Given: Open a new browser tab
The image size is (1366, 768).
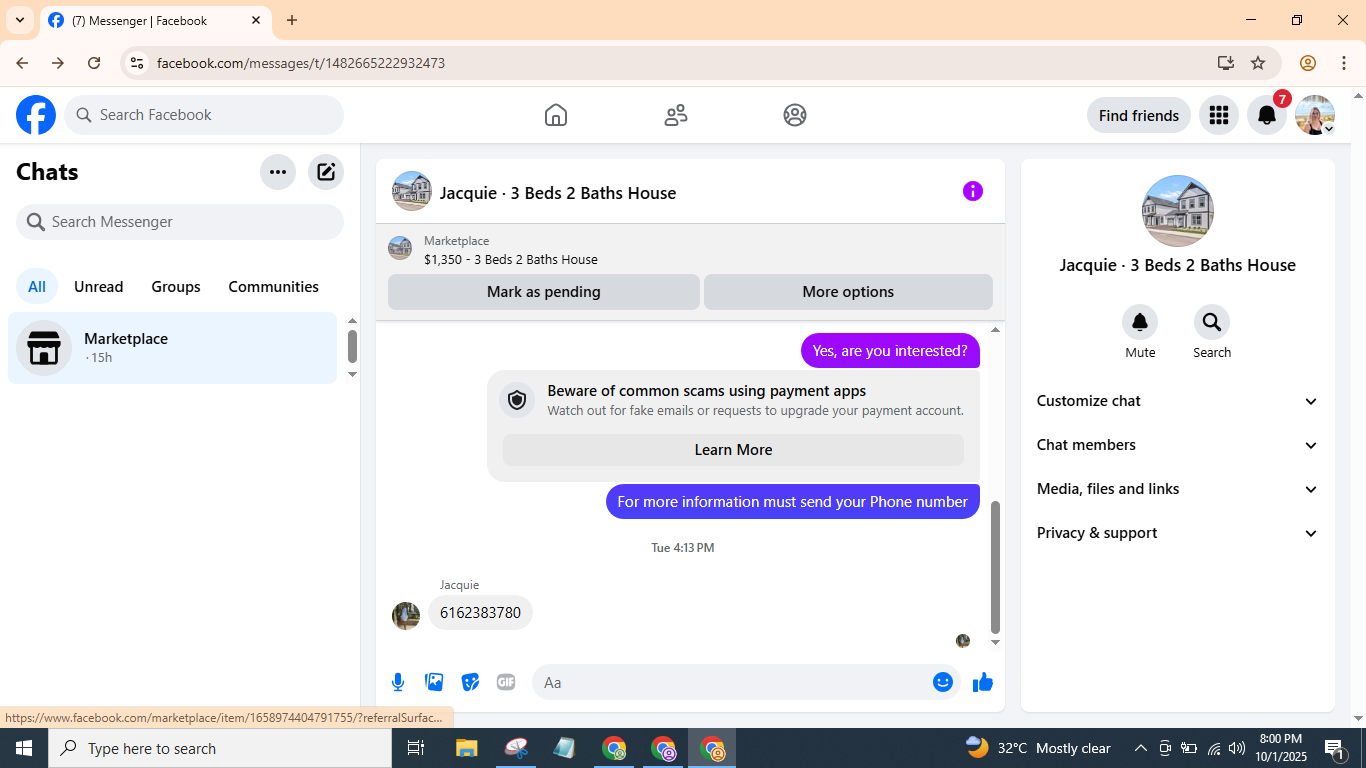Looking at the screenshot, I should coord(292,20).
